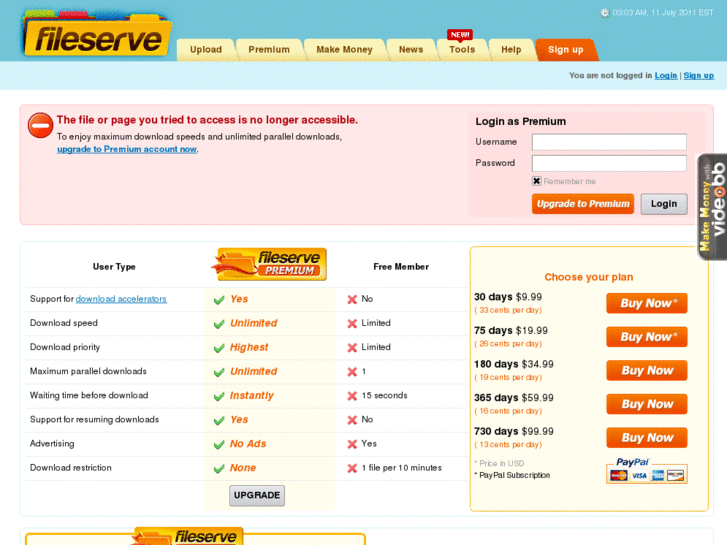Viewport: 727px width, 545px height.
Task: Click the UPGRADE button under the table
Action: point(257,495)
